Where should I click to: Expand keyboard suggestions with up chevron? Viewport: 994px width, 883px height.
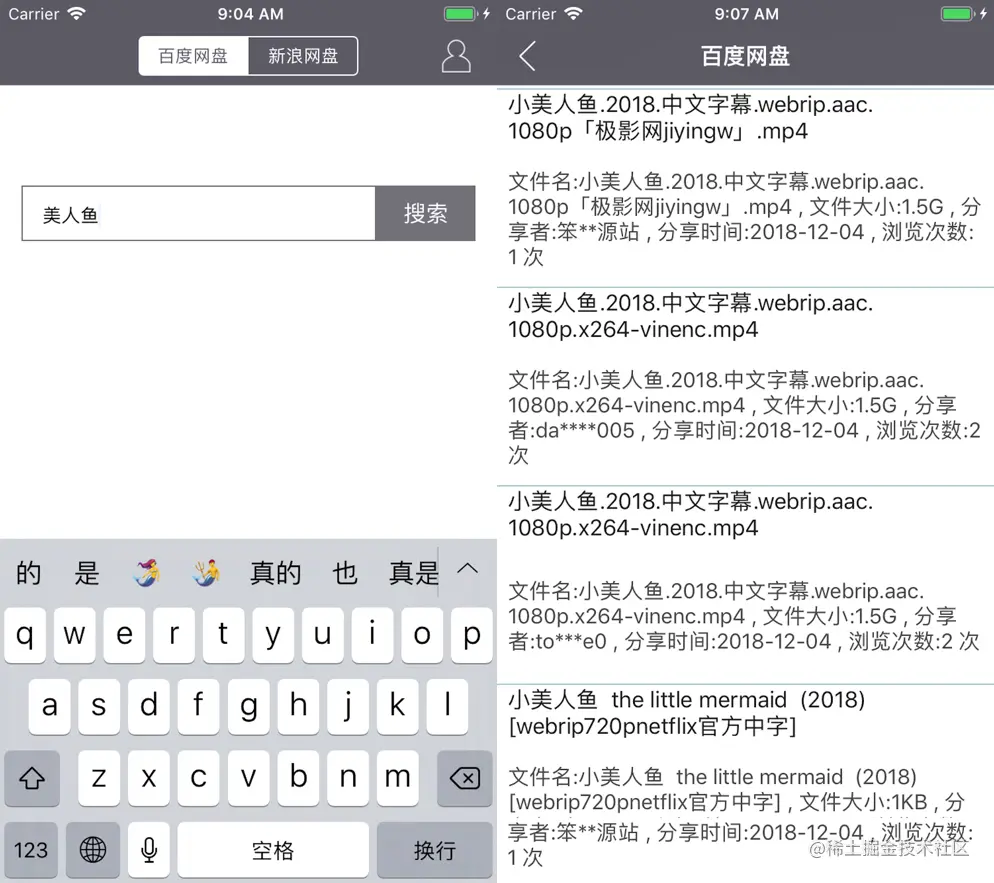pyautogui.click(x=468, y=568)
